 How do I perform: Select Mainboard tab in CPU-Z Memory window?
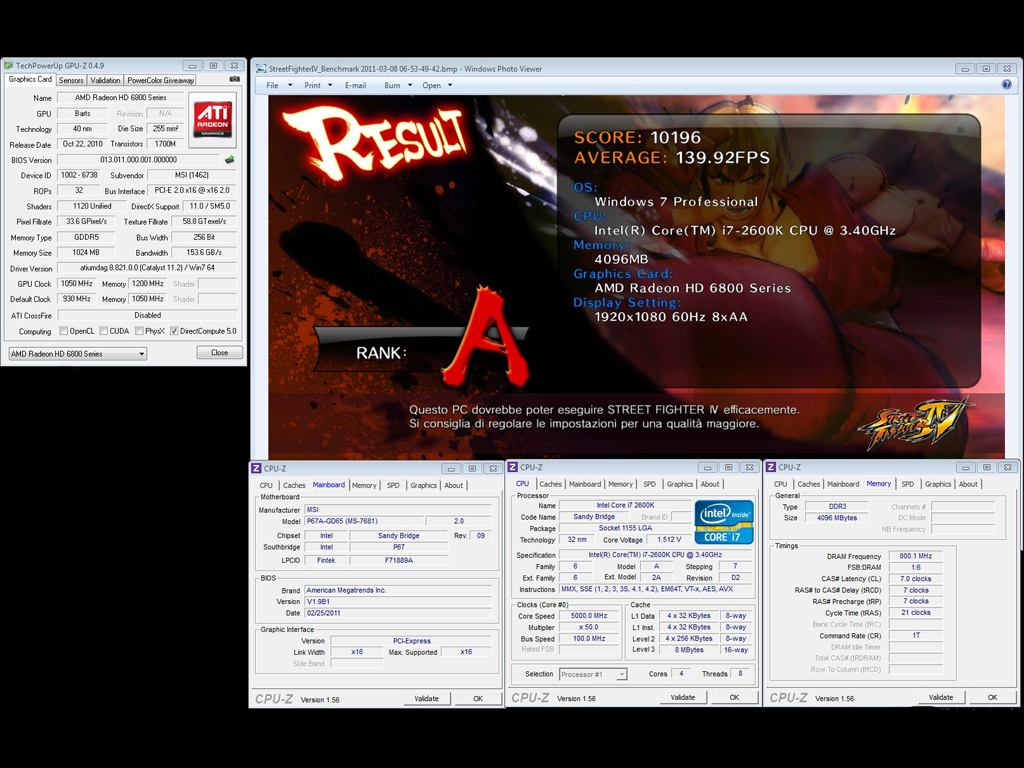tap(843, 485)
